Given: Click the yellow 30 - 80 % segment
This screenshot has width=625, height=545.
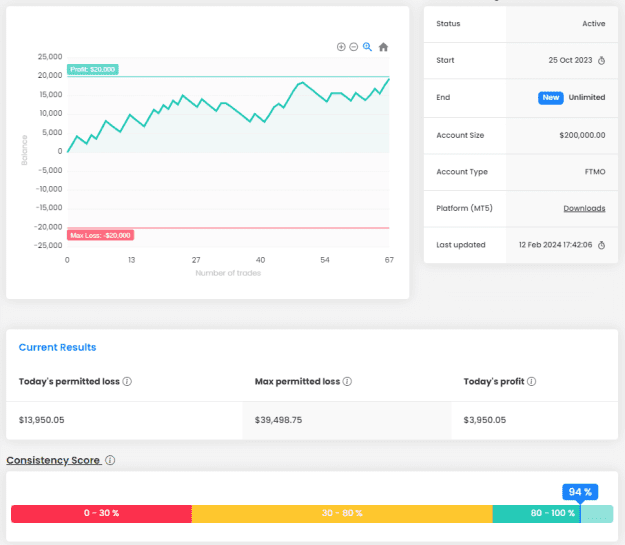Looking at the screenshot, I should click(342, 514).
